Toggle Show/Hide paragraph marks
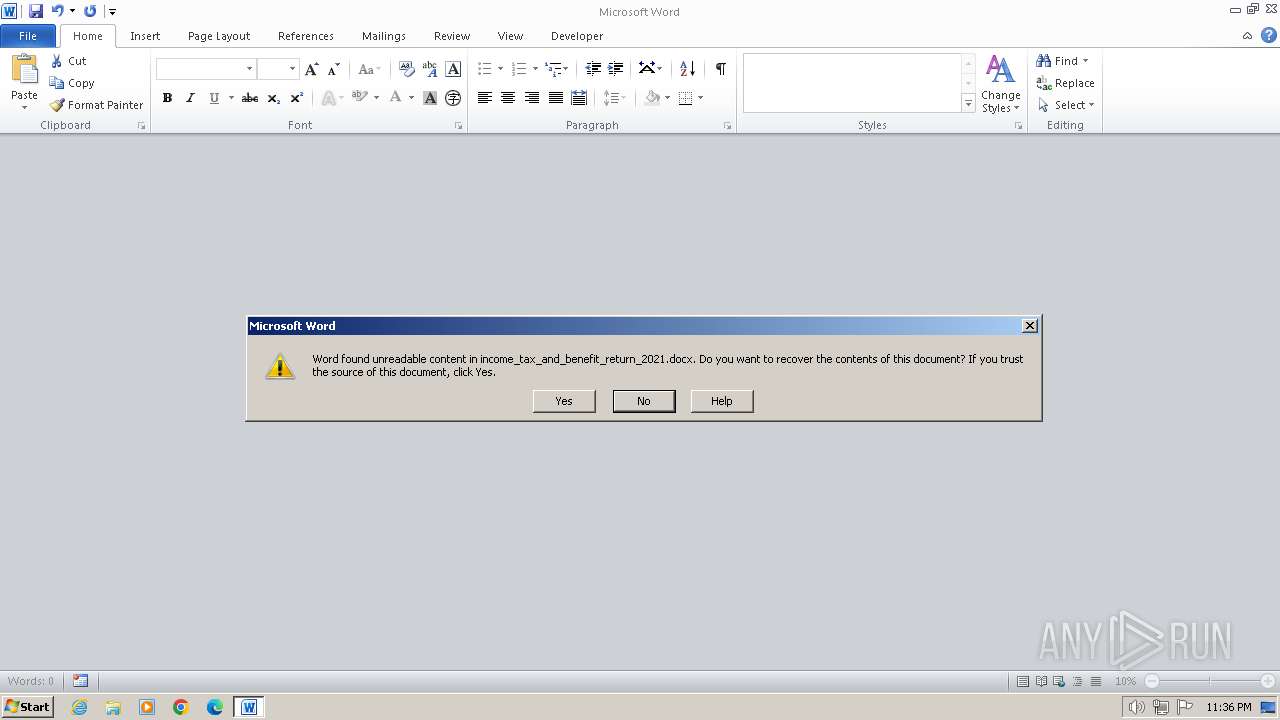 pyautogui.click(x=720, y=69)
